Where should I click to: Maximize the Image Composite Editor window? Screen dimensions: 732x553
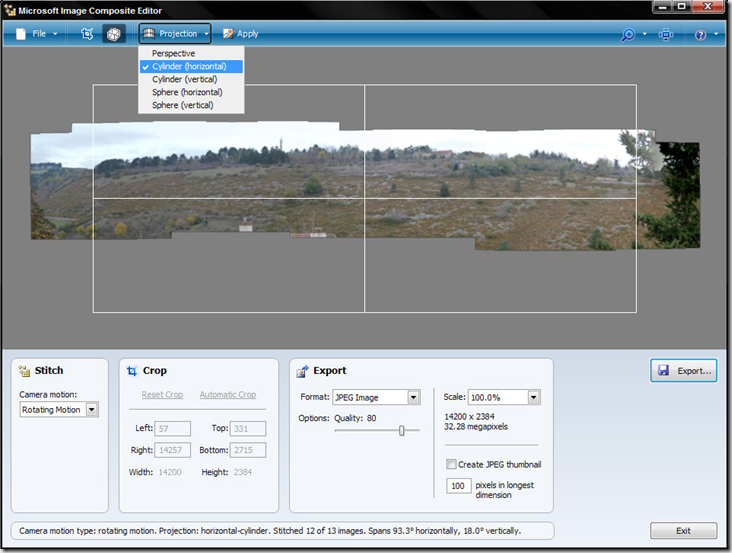click(x=682, y=7)
